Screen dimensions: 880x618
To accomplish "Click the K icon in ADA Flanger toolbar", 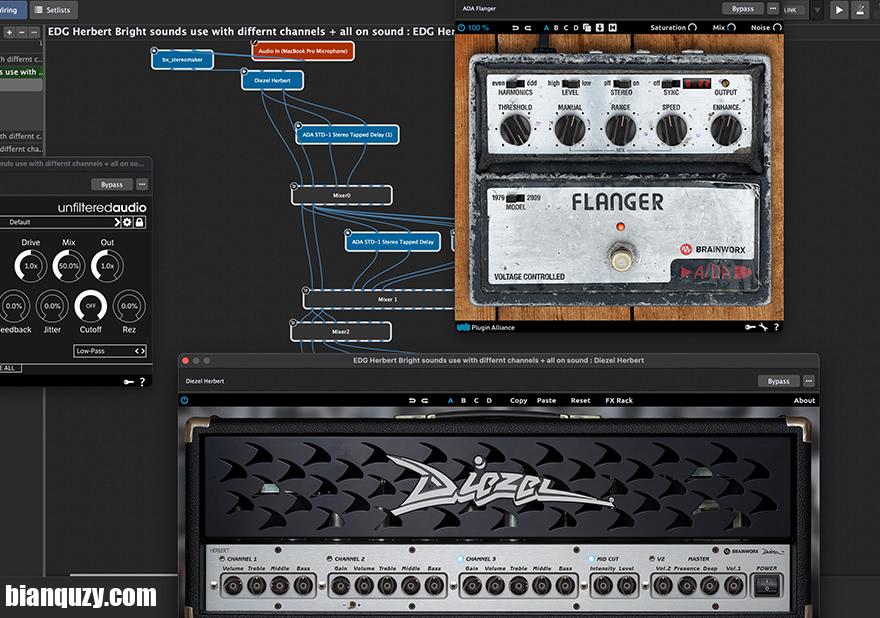I will click(x=612, y=28).
